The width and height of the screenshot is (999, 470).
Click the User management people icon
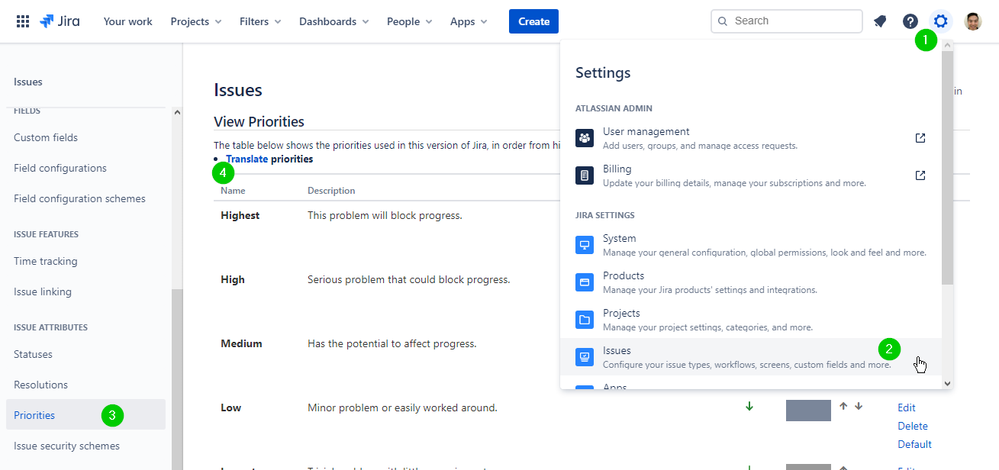[584, 138]
